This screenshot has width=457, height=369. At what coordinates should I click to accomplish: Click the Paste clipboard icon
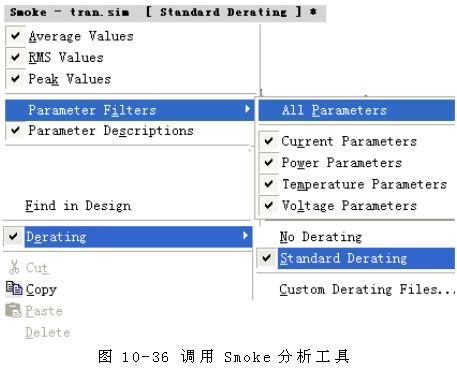13,310
